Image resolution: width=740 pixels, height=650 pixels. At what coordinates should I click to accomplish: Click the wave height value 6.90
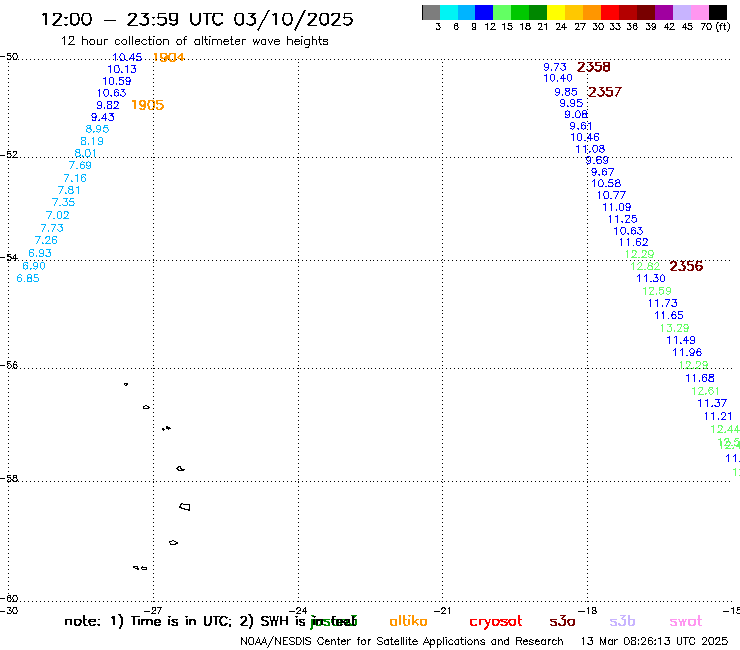[34, 266]
